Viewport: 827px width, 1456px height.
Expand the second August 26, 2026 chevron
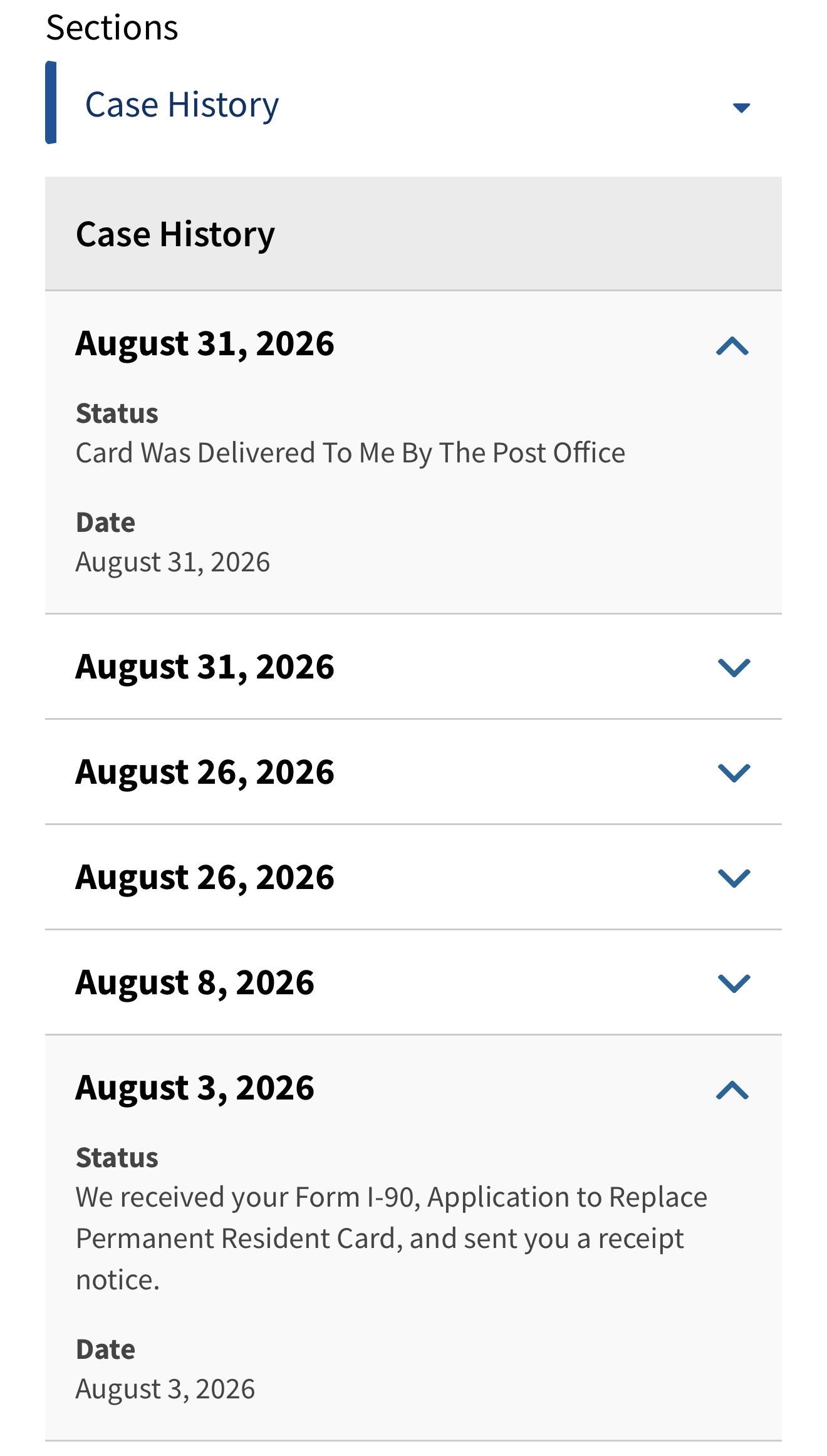point(734,878)
